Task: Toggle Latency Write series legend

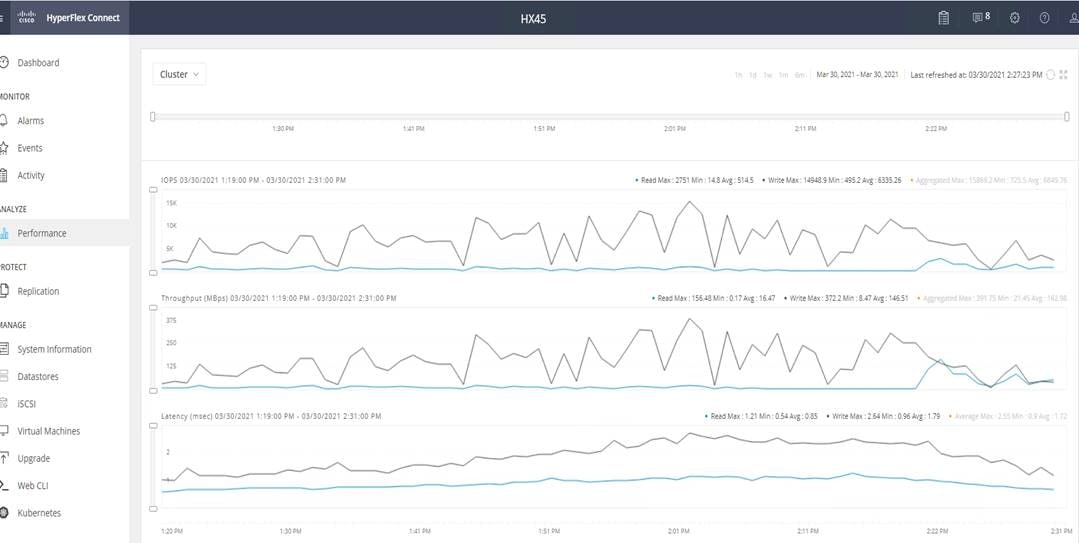Action: click(883, 416)
